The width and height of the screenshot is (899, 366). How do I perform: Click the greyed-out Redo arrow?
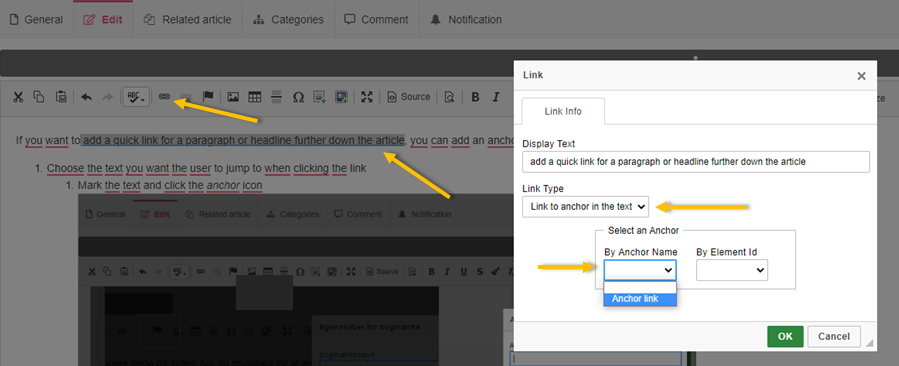tap(107, 97)
